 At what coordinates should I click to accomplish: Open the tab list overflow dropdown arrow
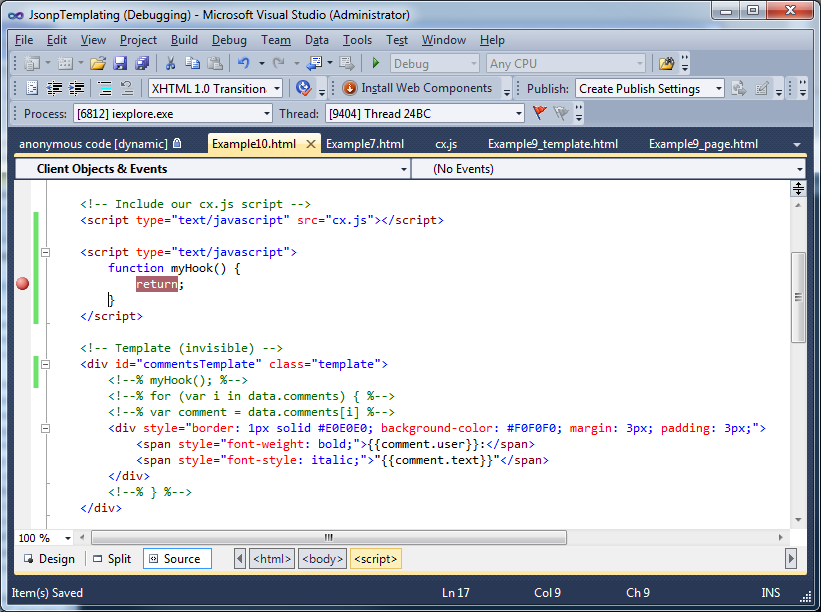point(797,144)
